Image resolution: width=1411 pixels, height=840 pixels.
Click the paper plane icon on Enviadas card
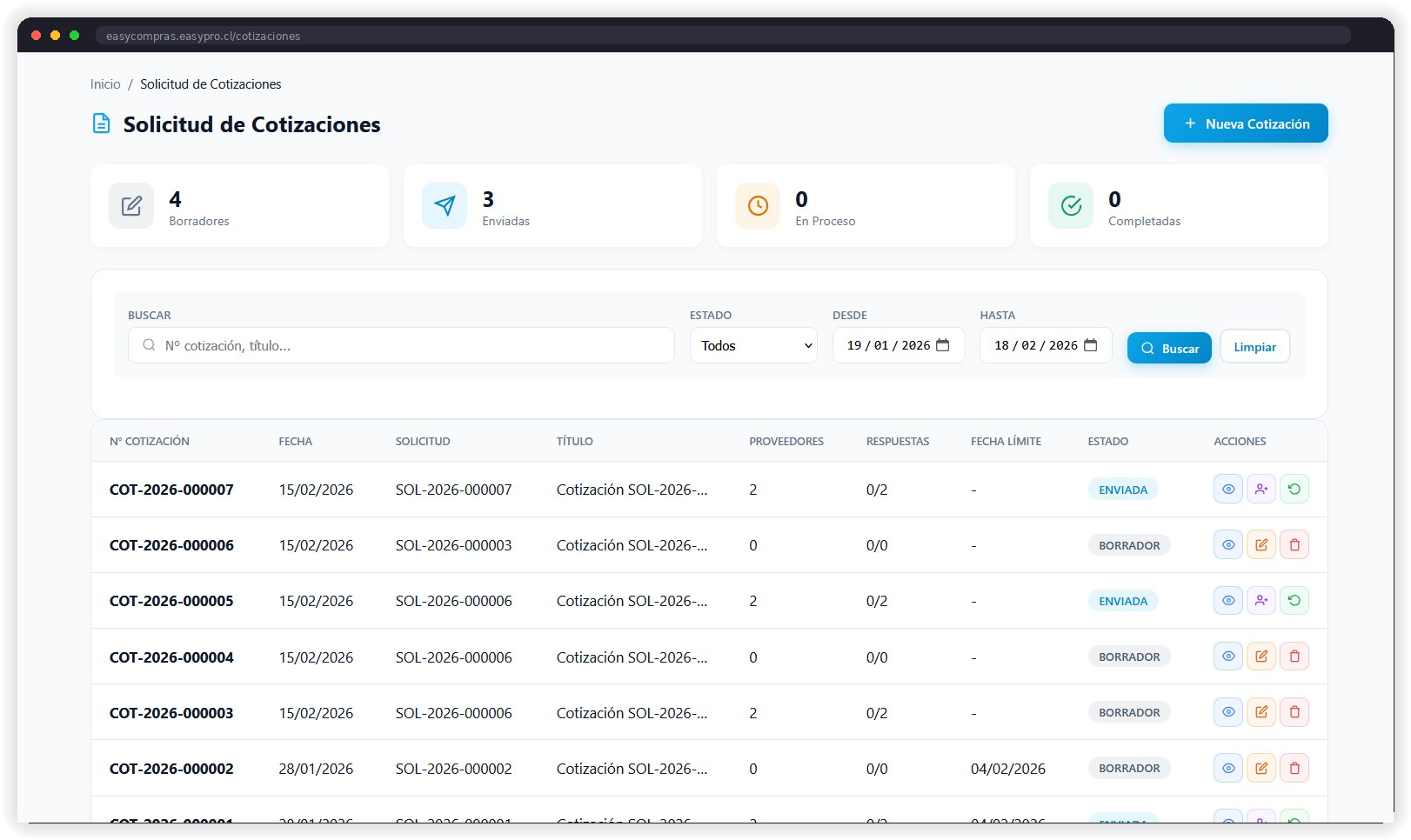[445, 206]
